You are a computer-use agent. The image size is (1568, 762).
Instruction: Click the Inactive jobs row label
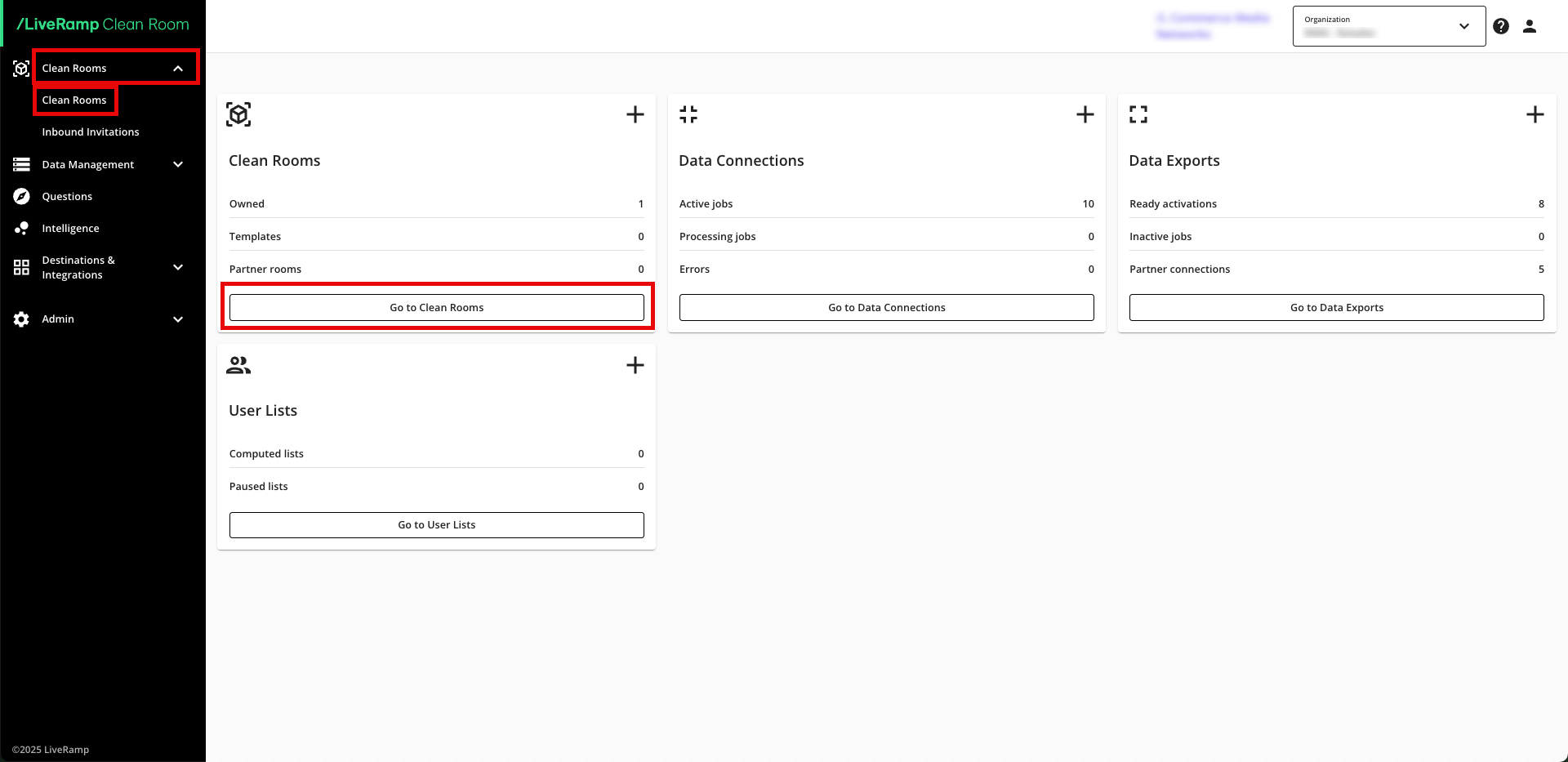[1160, 237]
